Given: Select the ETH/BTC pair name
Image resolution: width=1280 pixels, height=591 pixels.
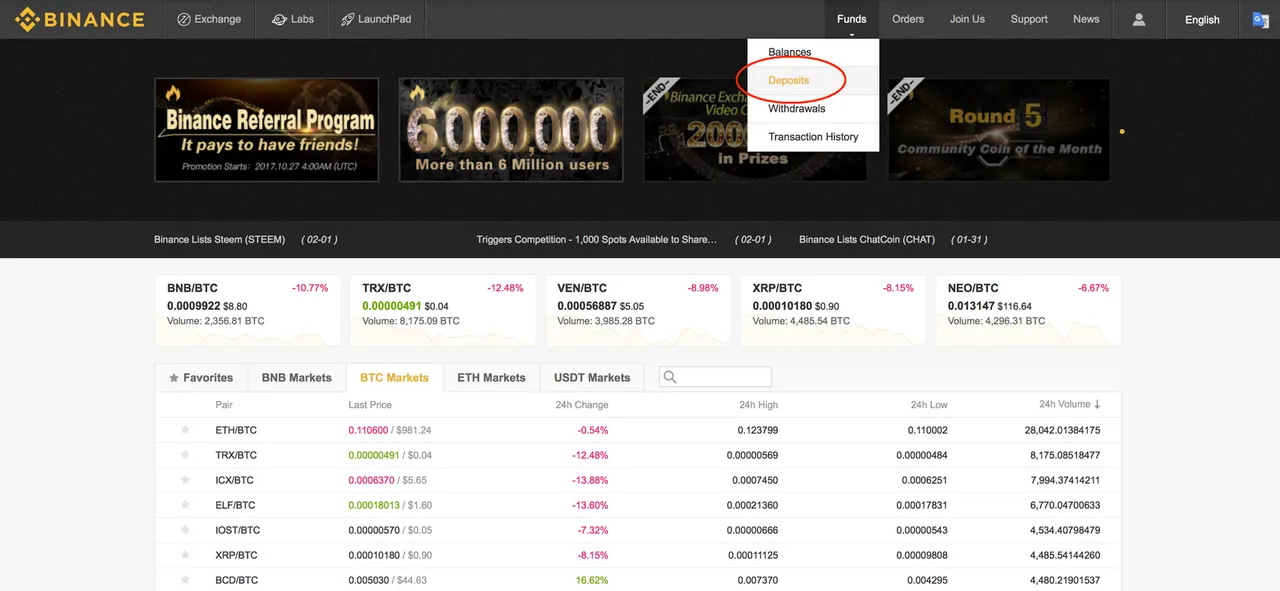Looking at the screenshot, I should [x=236, y=430].
